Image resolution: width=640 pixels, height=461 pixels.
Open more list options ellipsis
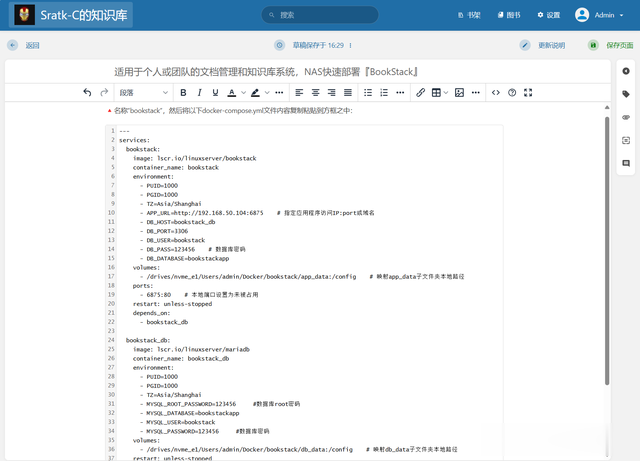[400, 93]
